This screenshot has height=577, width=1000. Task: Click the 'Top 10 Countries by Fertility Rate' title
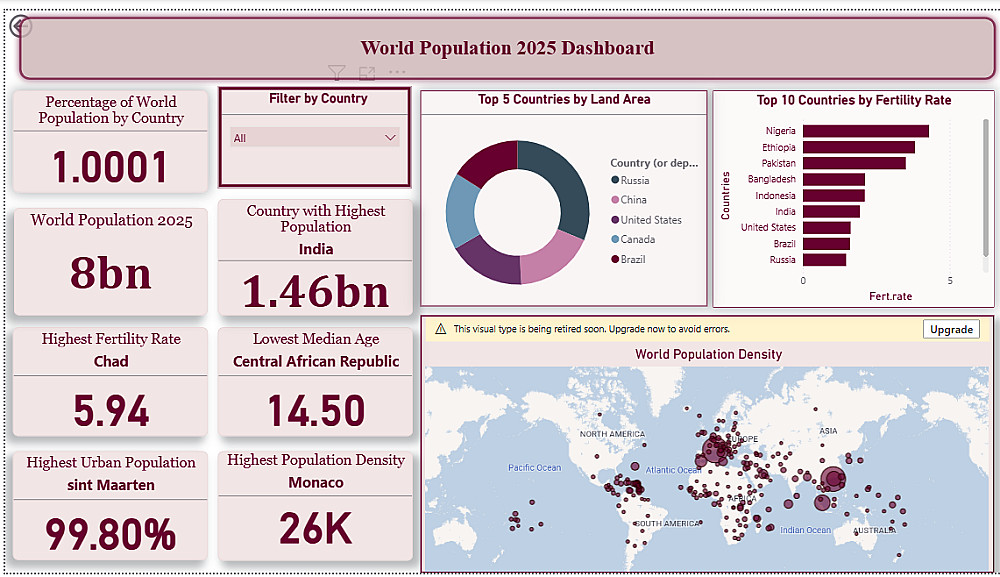click(854, 100)
